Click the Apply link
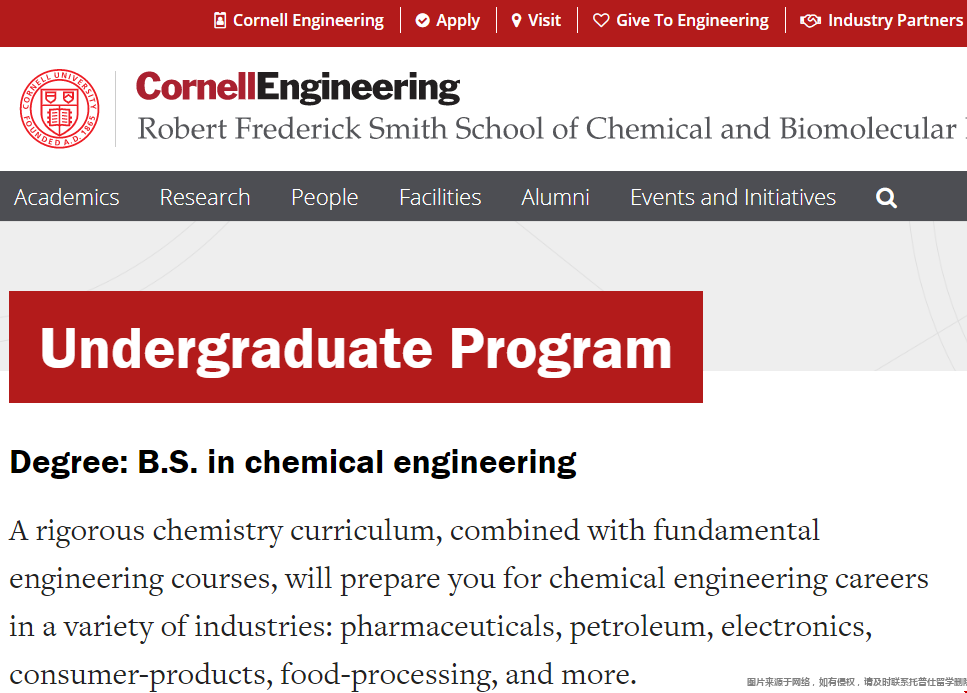Screen dimensions: 967x693 click(x=458, y=20)
